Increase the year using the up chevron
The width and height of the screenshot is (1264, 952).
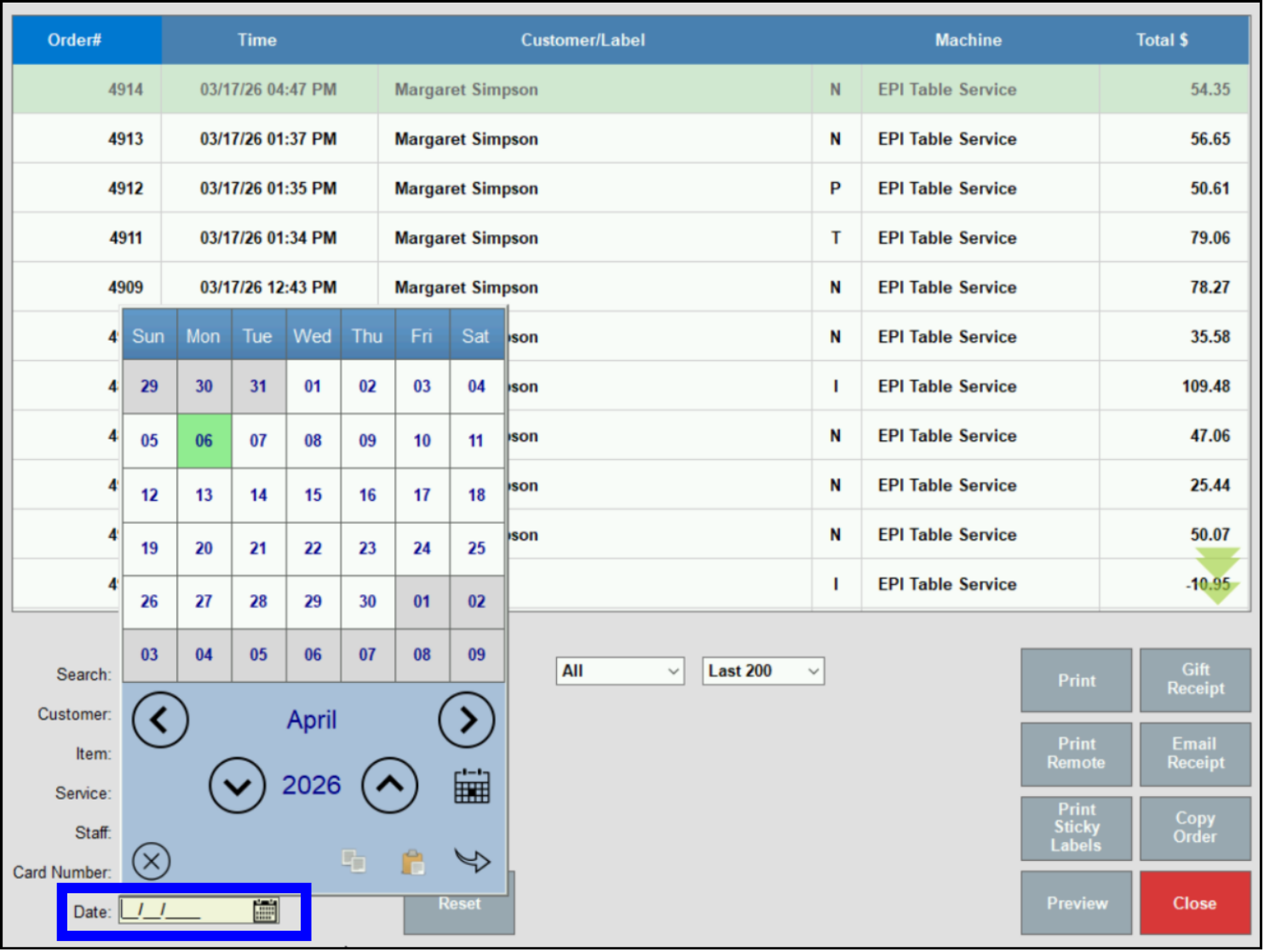point(390,785)
